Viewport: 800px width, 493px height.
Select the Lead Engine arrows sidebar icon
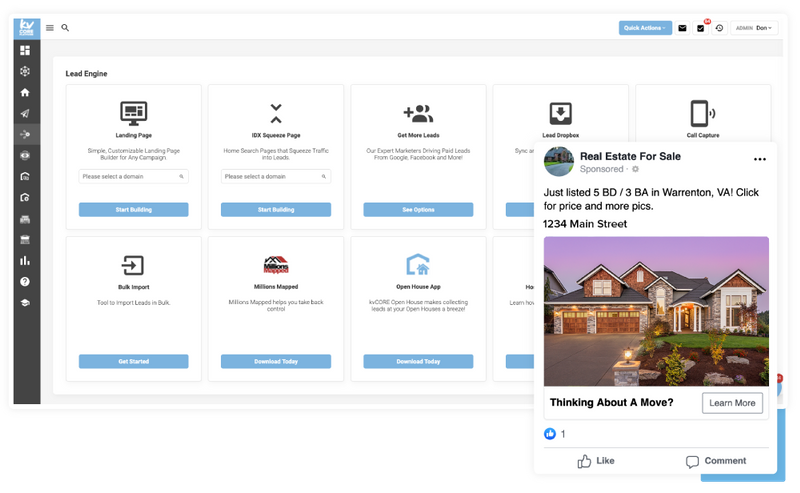(25, 135)
